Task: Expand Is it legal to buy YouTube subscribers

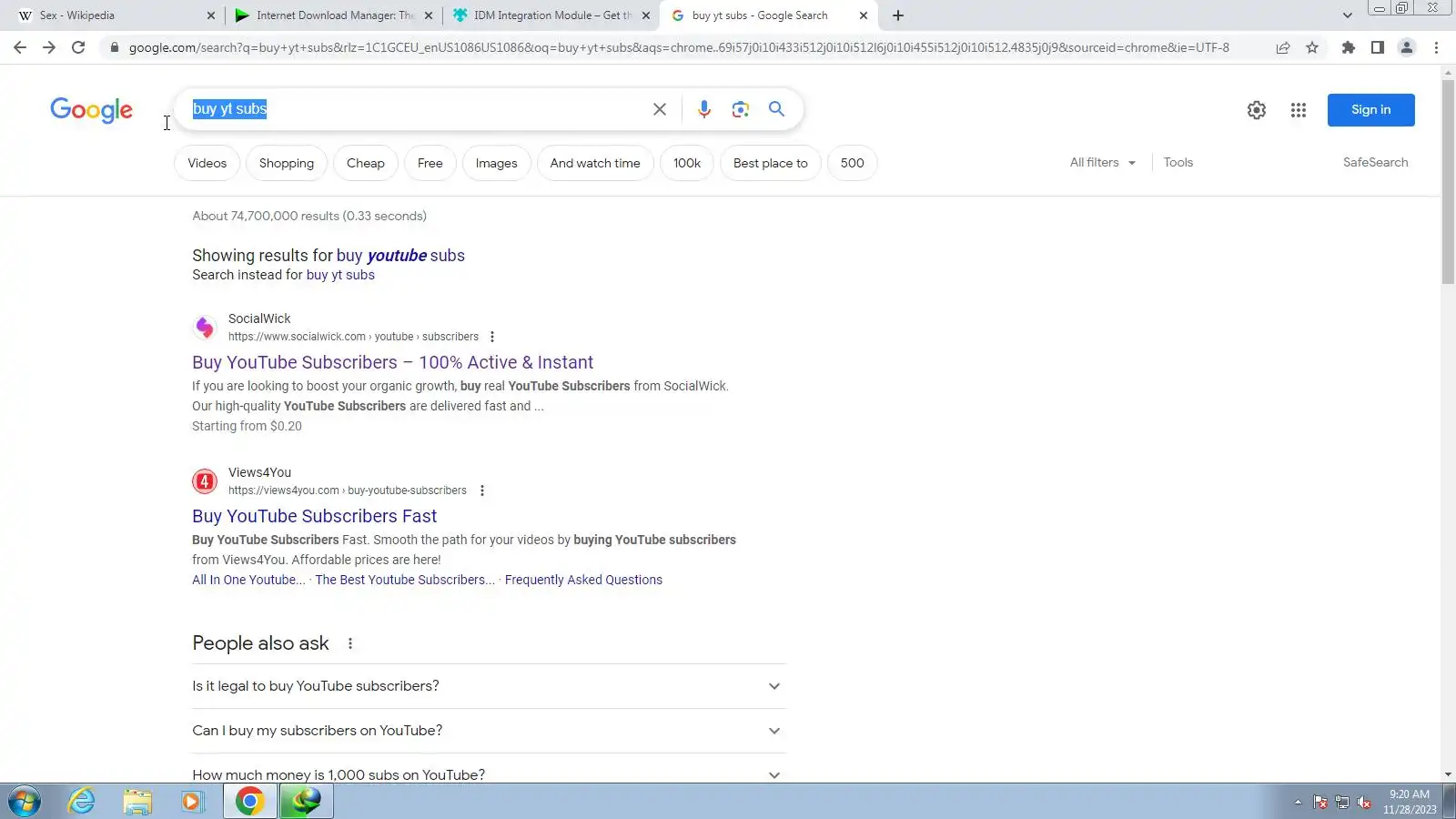Action: pyautogui.click(x=489, y=686)
